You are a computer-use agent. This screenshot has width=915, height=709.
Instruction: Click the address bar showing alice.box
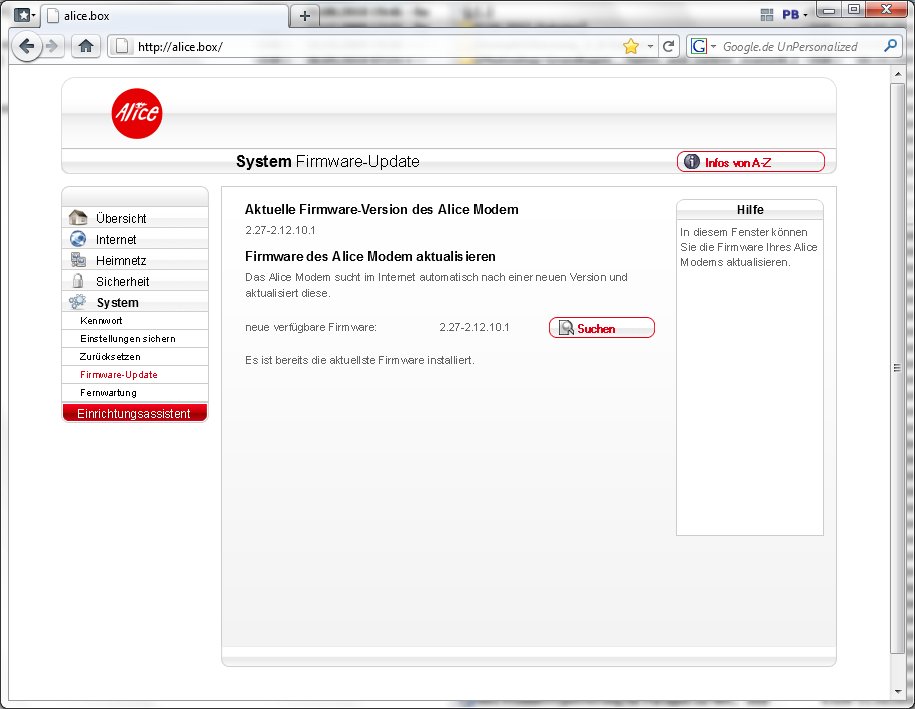pos(370,46)
